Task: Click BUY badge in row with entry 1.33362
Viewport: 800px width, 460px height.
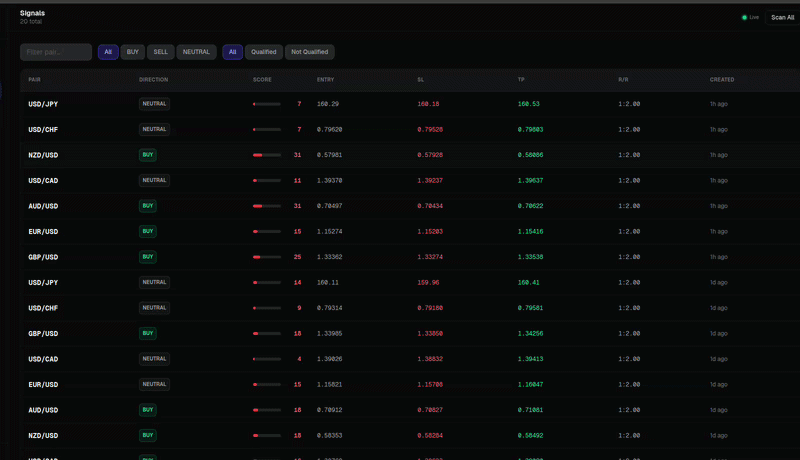Action: 148,257
